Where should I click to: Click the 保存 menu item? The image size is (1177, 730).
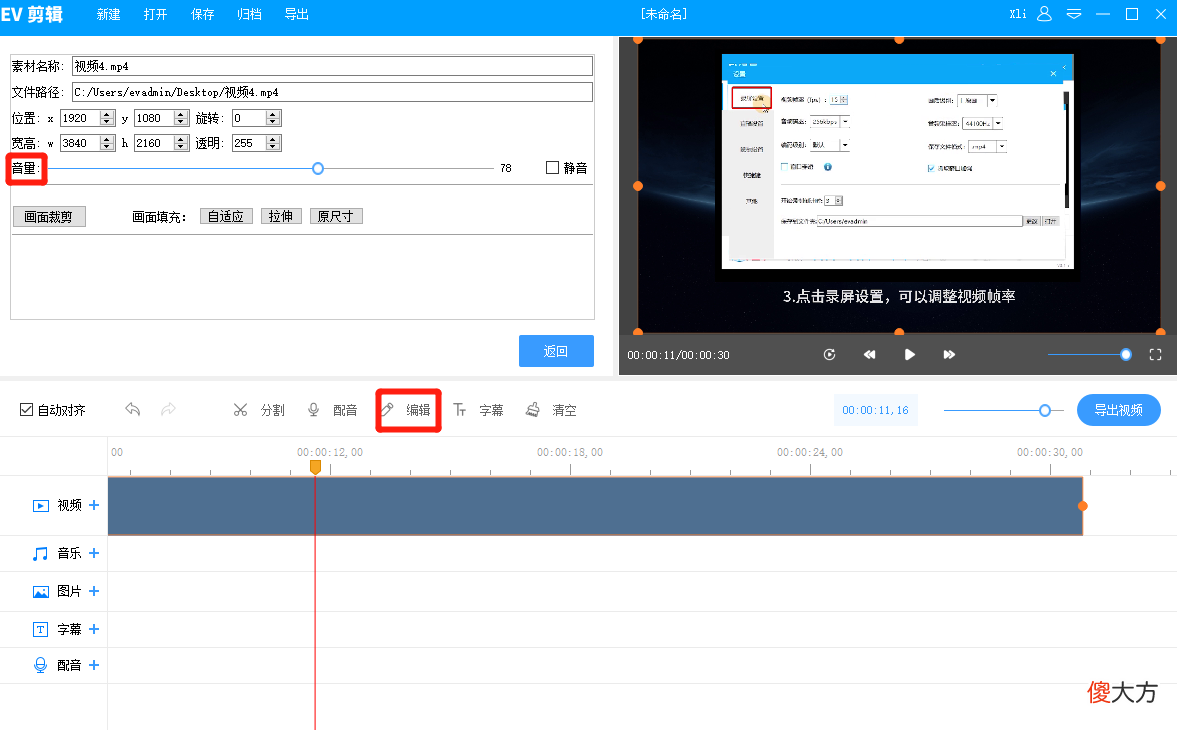203,14
